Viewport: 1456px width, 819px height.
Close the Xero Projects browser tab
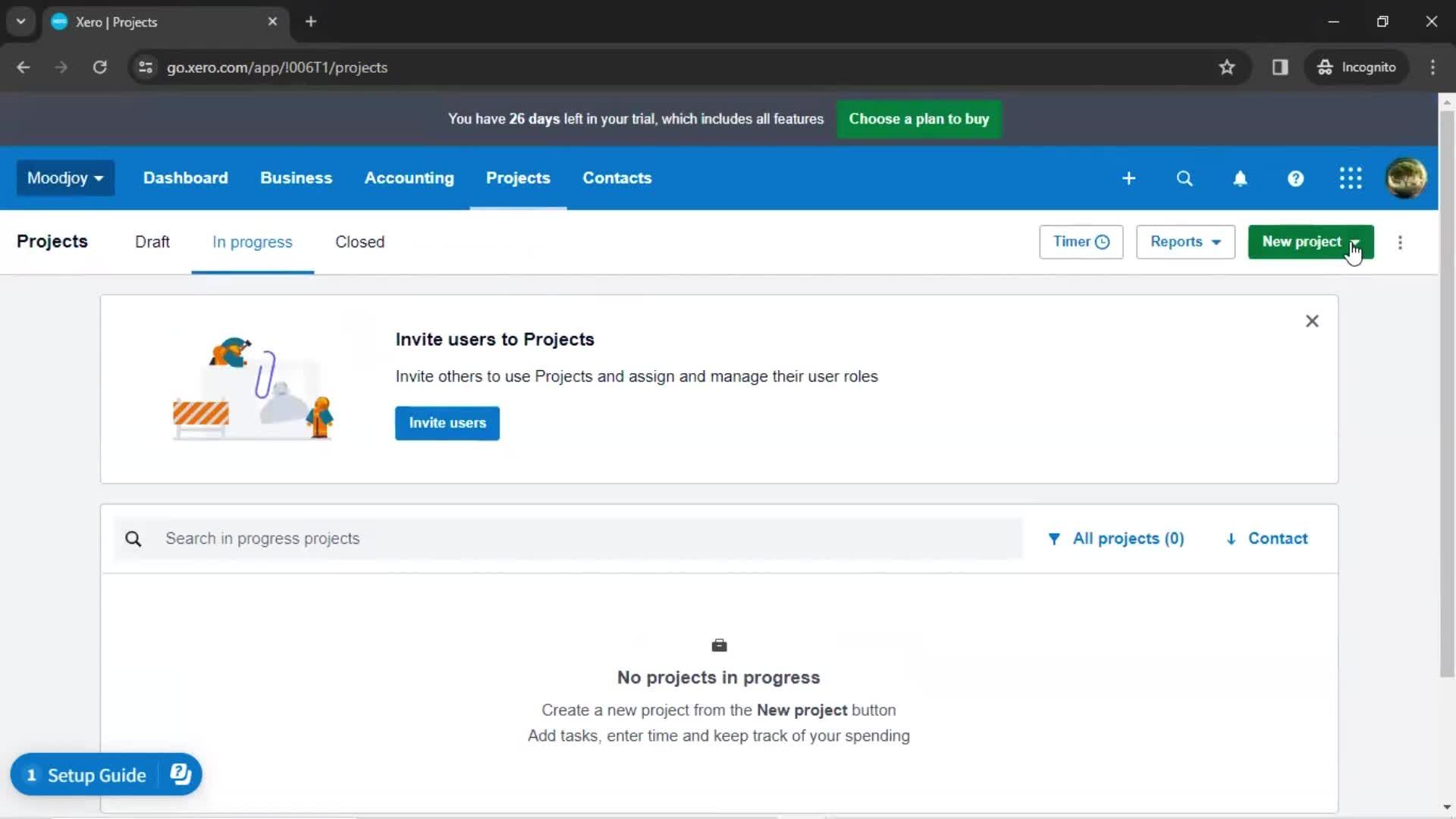272,22
